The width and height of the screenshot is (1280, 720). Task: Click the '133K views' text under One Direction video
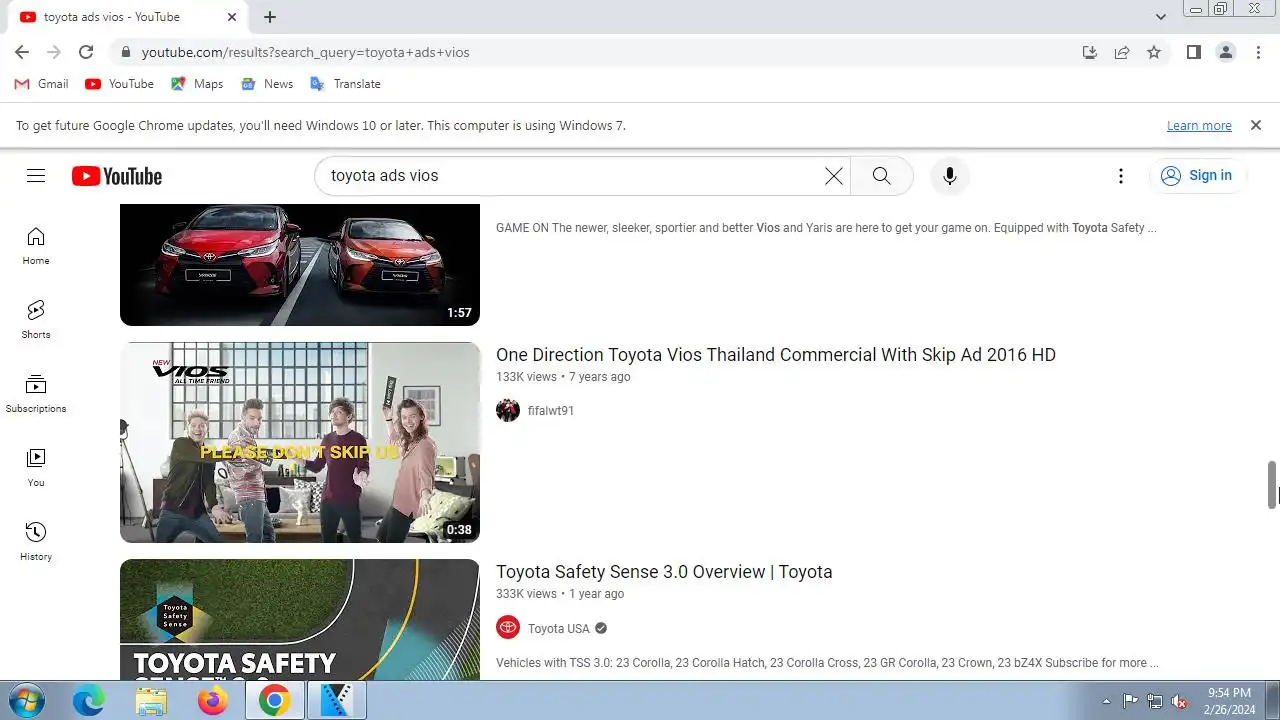tap(526, 377)
